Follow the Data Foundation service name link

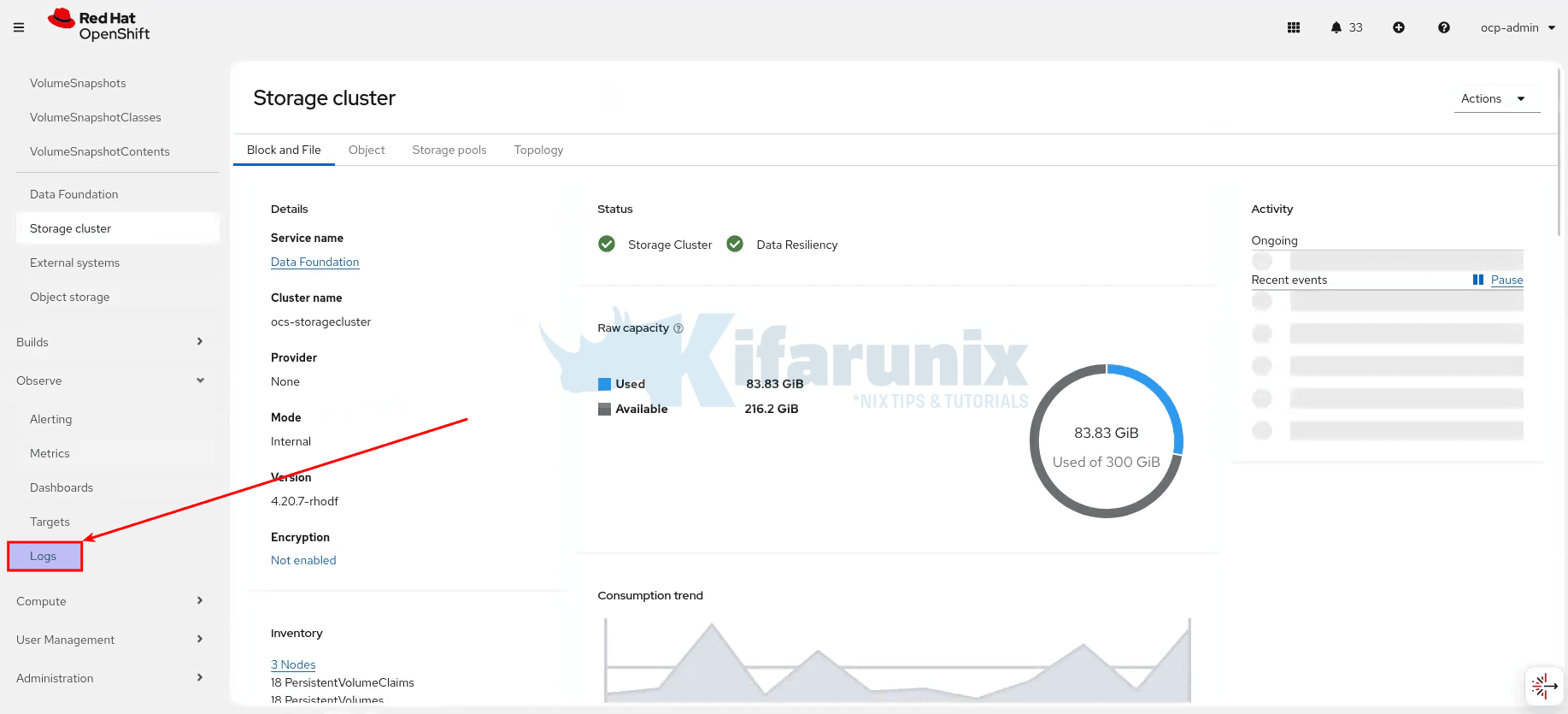pyautogui.click(x=314, y=262)
